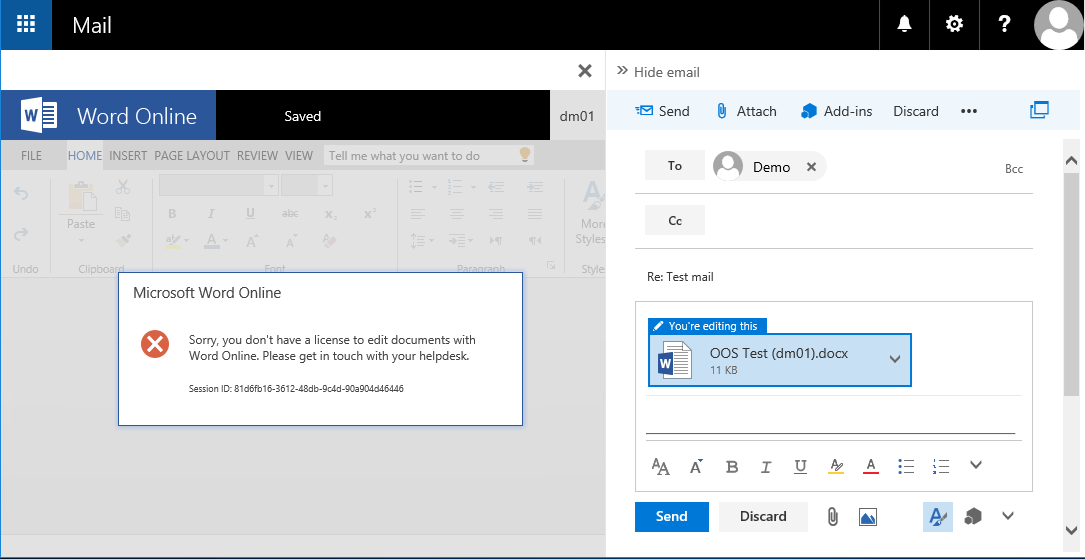Click the Tell me what you want box
Image resolution: width=1085 pixels, height=559 pixels.
[x=429, y=156]
